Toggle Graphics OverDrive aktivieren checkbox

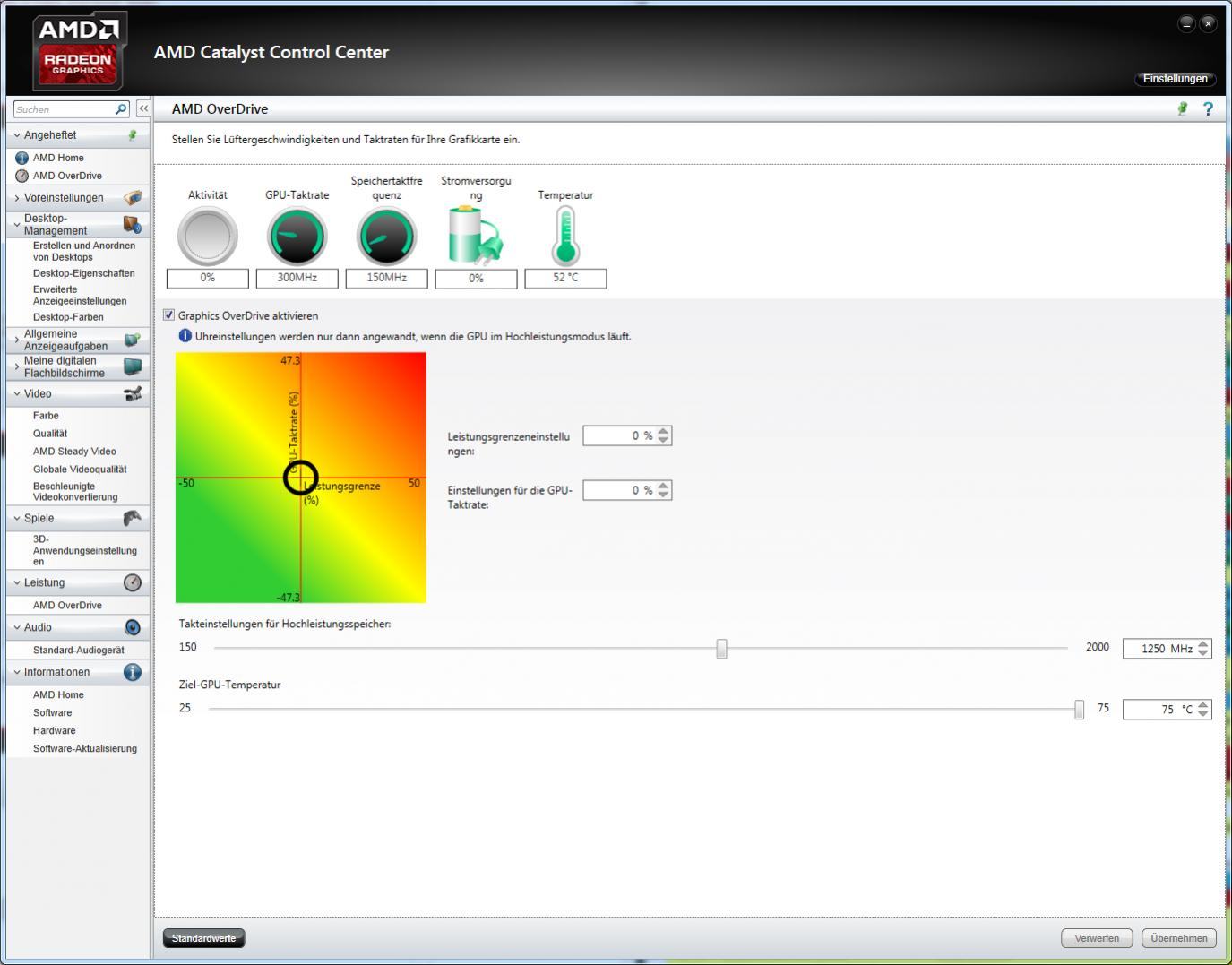click(x=168, y=315)
